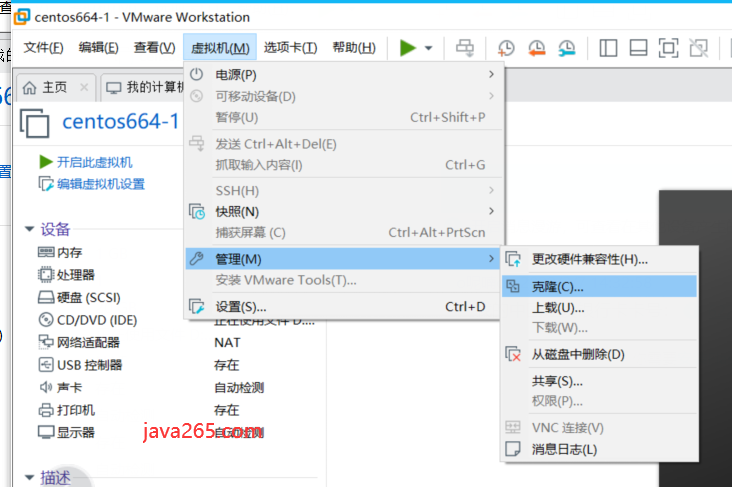
Task: Open the 编辑(E) menu
Action: coord(99,48)
